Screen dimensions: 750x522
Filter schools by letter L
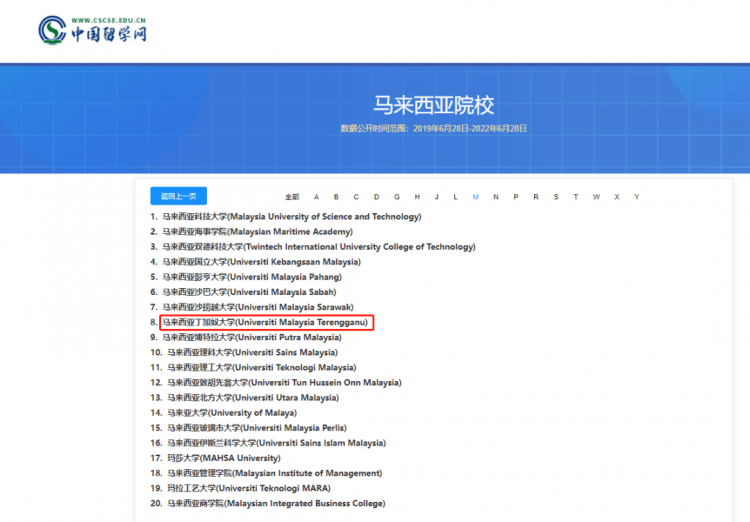click(455, 197)
